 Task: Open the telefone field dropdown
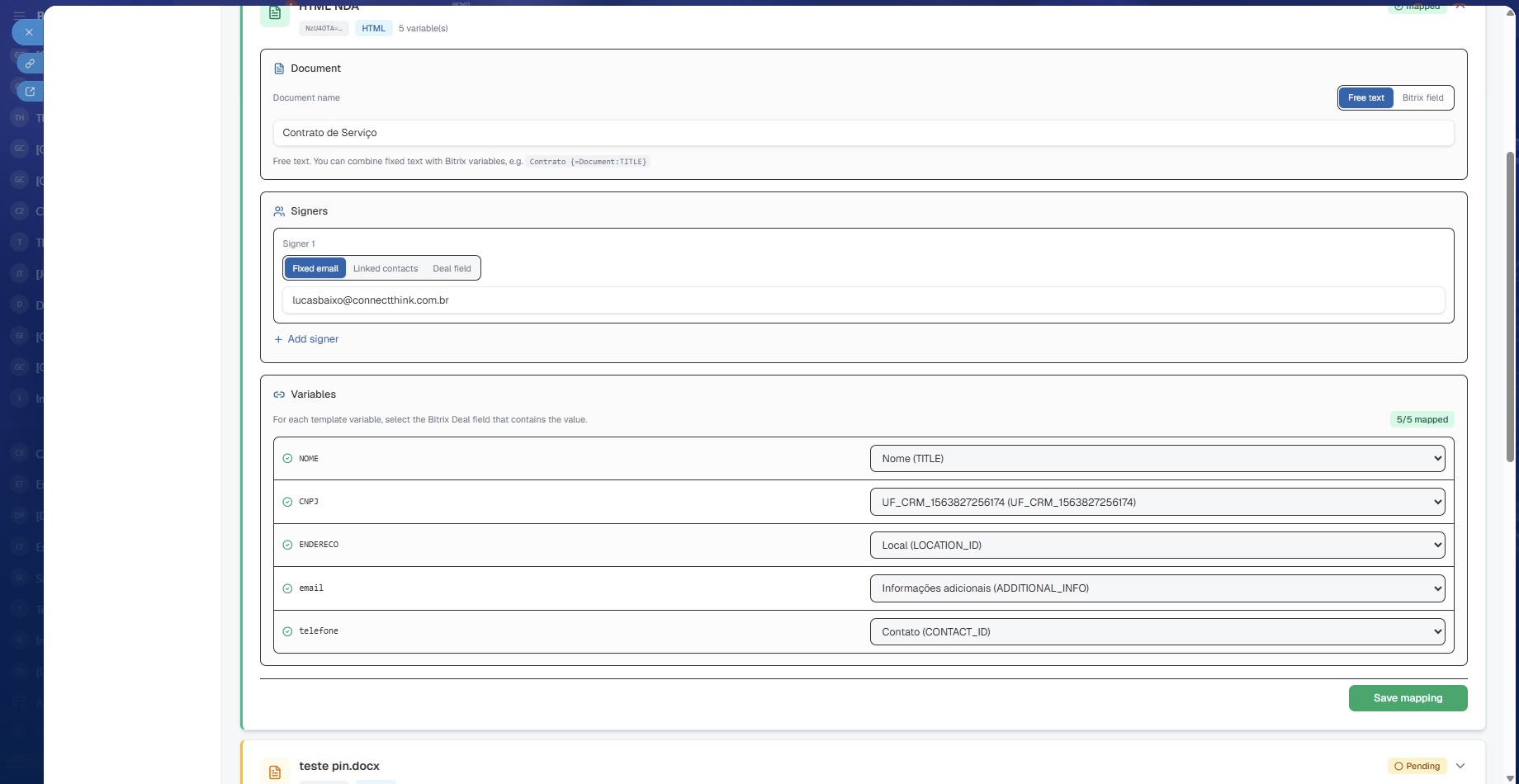1157,631
